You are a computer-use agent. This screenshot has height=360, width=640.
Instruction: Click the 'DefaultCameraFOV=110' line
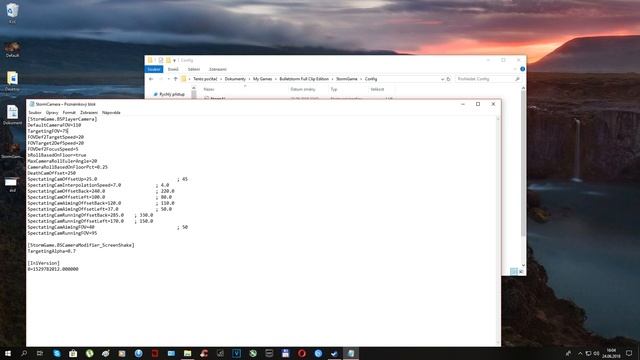pyautogui.click(x=54, y=125)
